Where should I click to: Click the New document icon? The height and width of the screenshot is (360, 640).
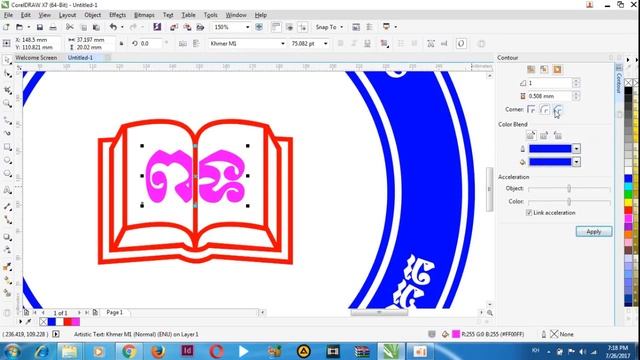pyautogui.click(x=6, y=27)
